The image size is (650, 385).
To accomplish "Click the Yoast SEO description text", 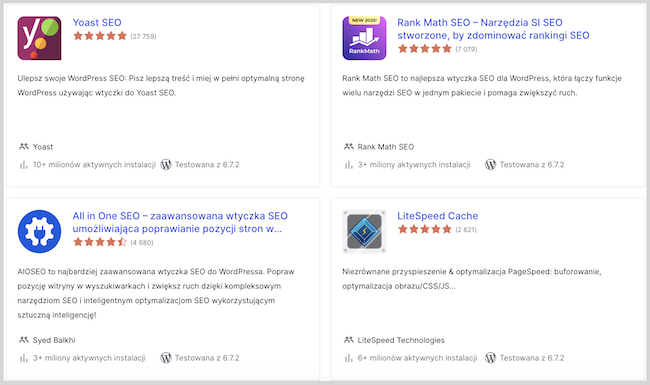I will pos(161,85).
